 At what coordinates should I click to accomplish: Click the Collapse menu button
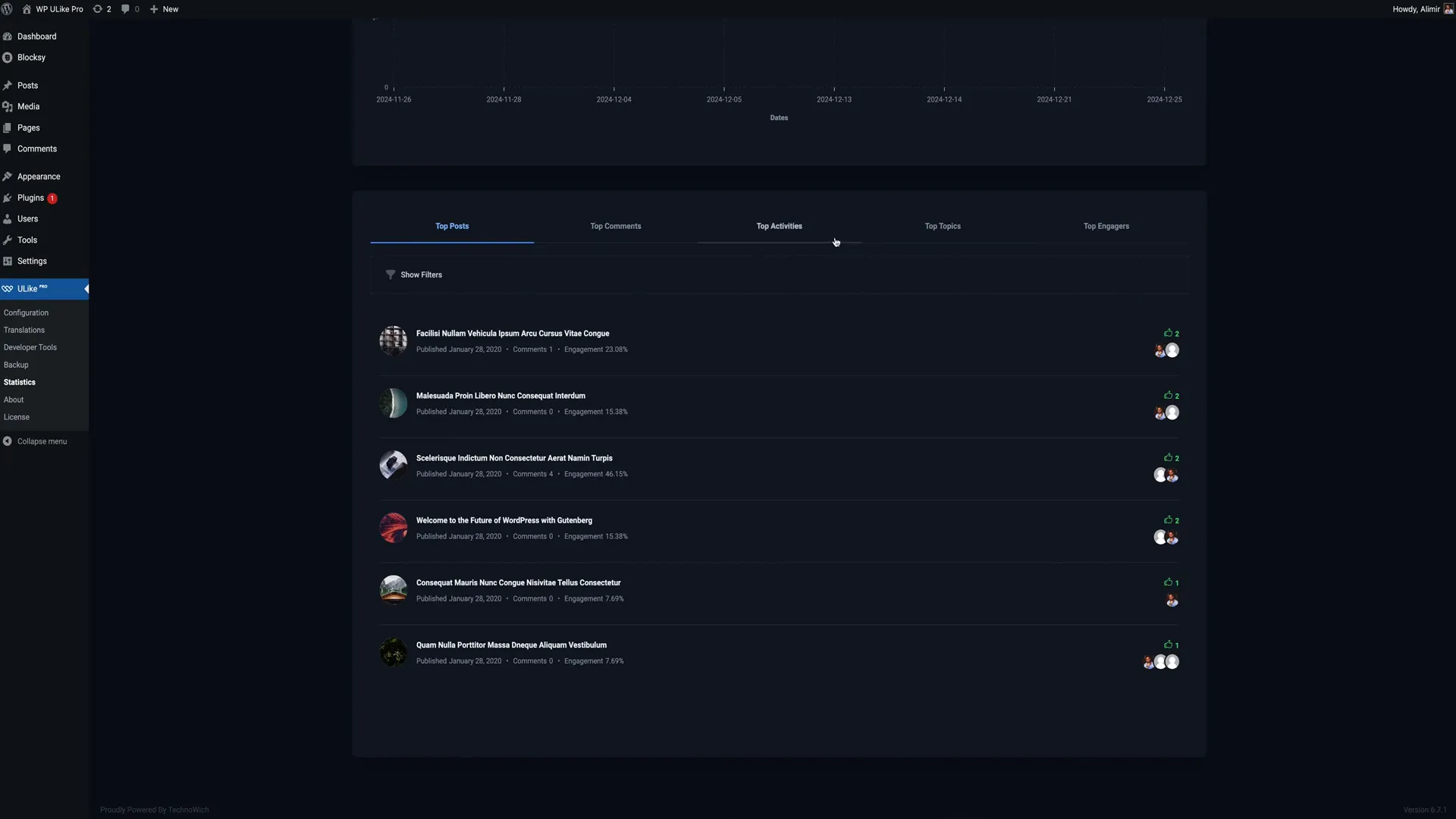[41, 442]
